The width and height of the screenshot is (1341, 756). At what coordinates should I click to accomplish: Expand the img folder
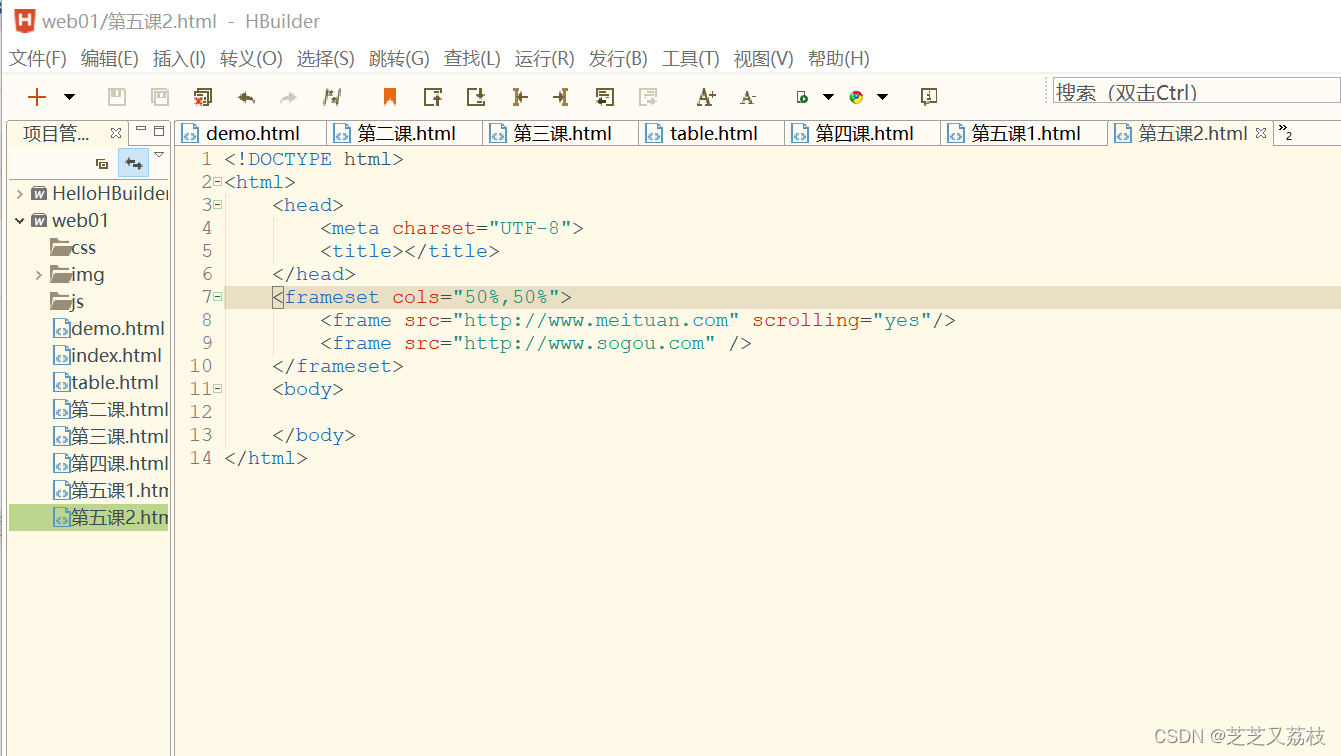pos(39,275)
